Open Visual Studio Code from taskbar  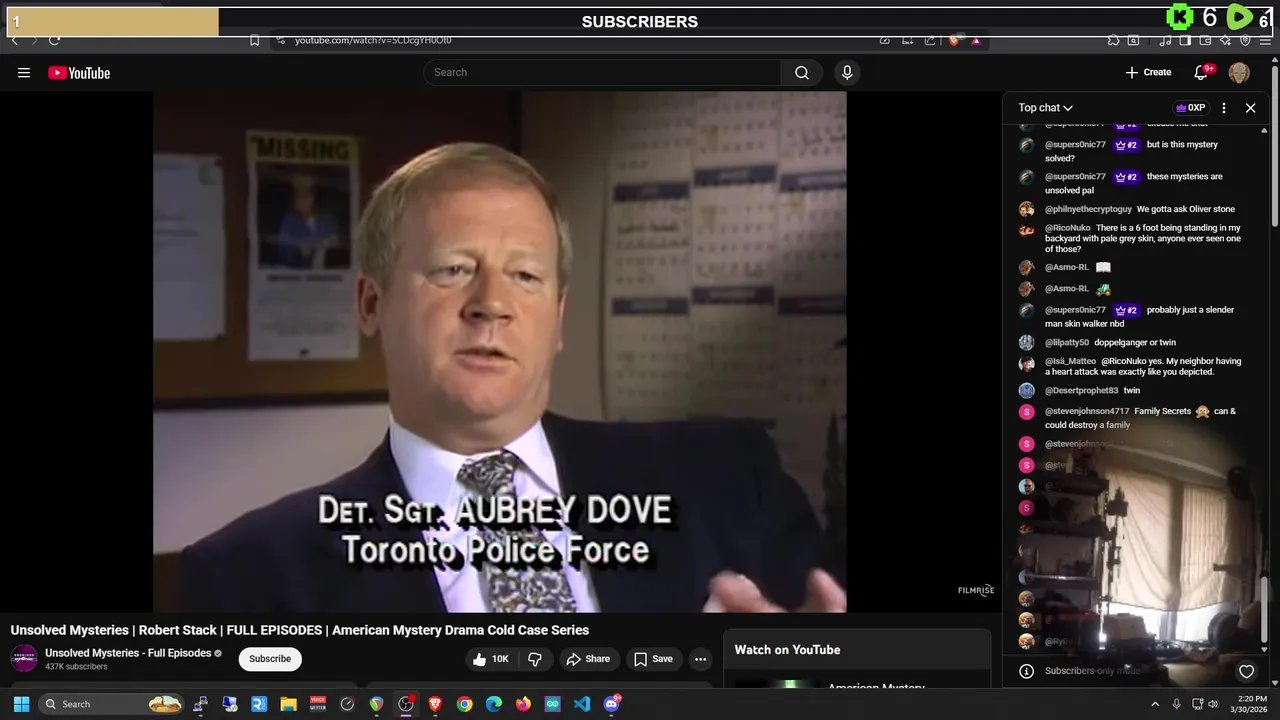pos(582,704)
